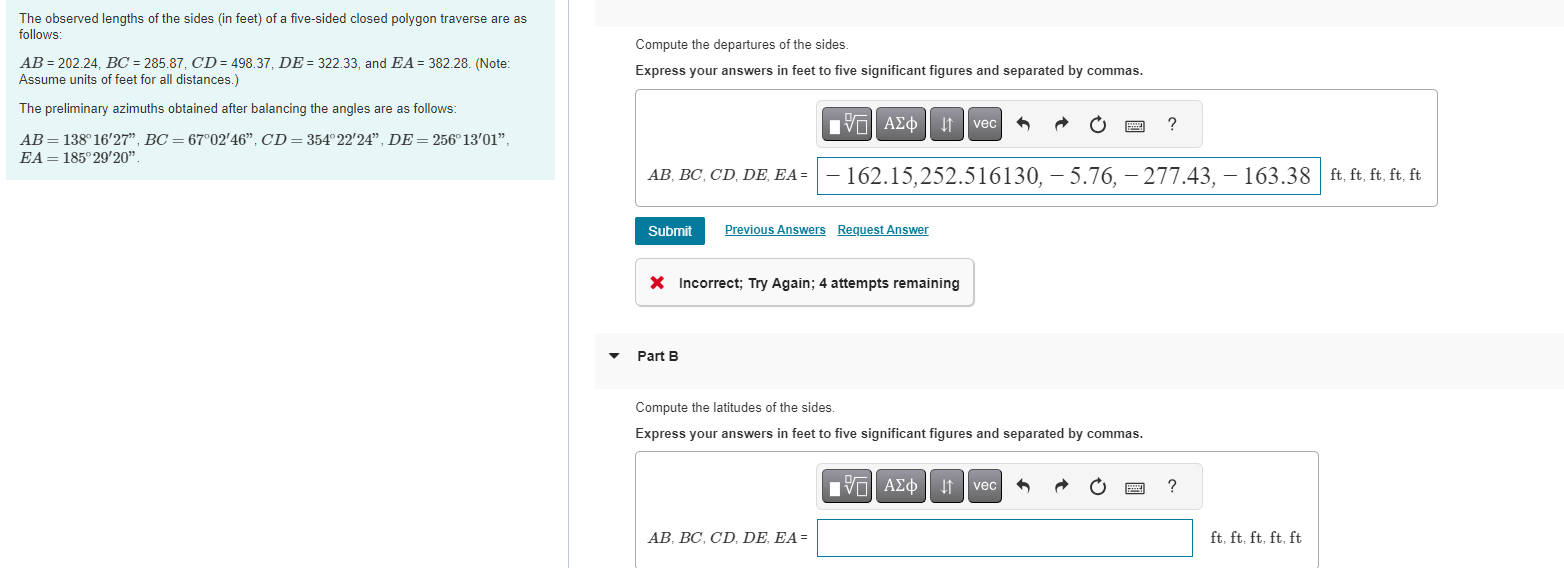
Task: Click the azimuth AB = 138°16'27" text
Action: tap(79, 139)
